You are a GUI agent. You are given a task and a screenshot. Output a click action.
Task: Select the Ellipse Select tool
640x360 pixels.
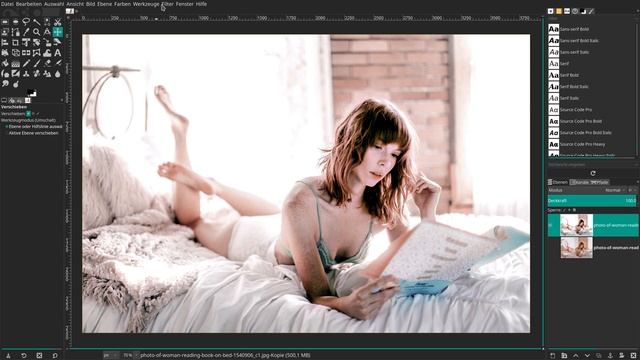[16, 22]
